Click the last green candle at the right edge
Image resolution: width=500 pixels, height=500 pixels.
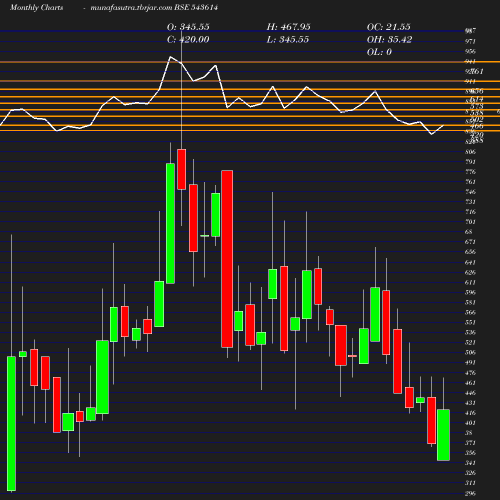[x=443, y=435]
